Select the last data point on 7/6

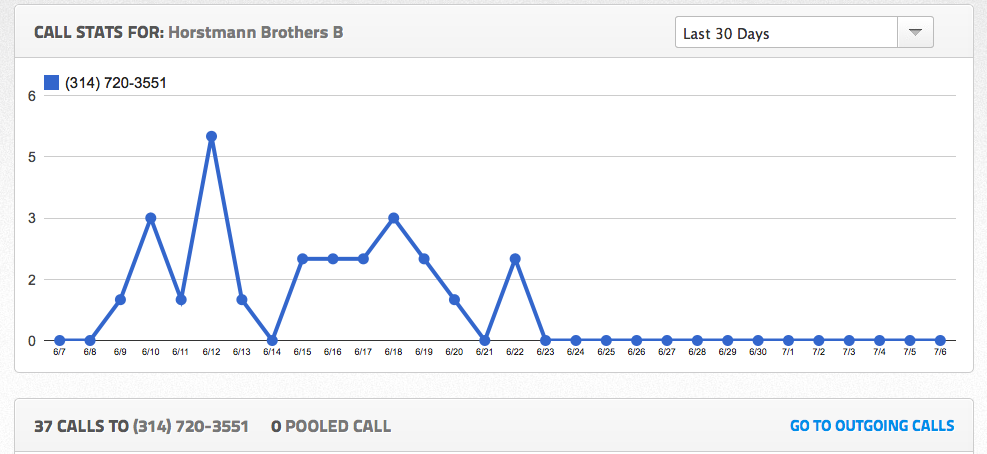coord(940,340)
